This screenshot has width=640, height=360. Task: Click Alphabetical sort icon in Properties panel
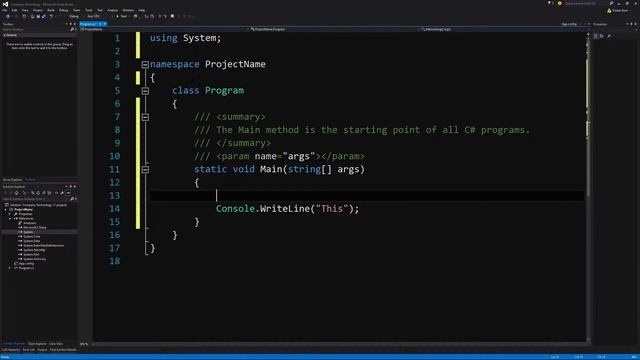[601, 36]
